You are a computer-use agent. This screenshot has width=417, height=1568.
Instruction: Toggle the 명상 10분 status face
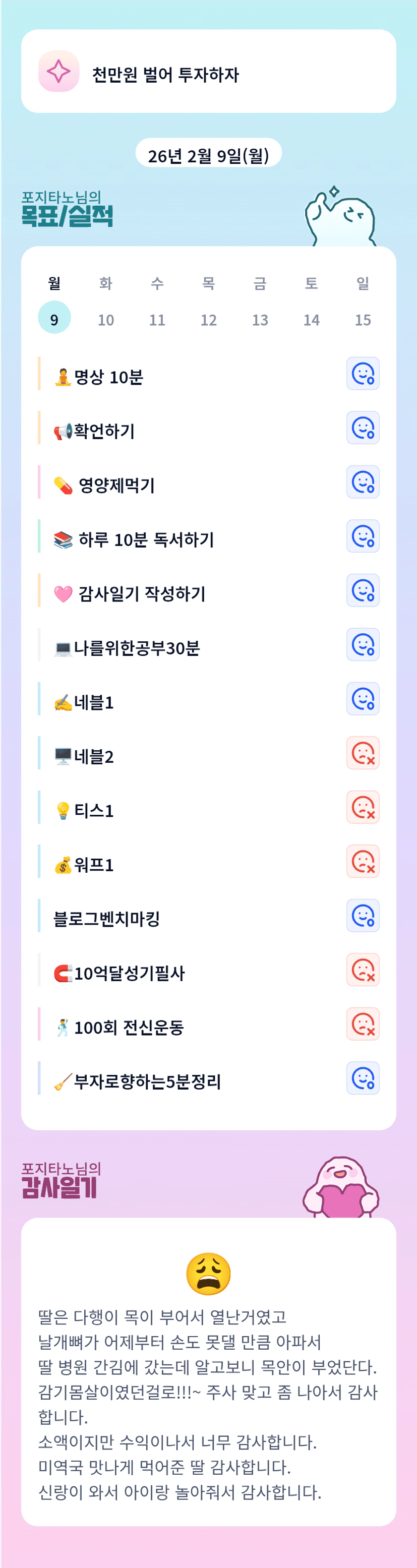pyautogui.click(x=363, y=374)
